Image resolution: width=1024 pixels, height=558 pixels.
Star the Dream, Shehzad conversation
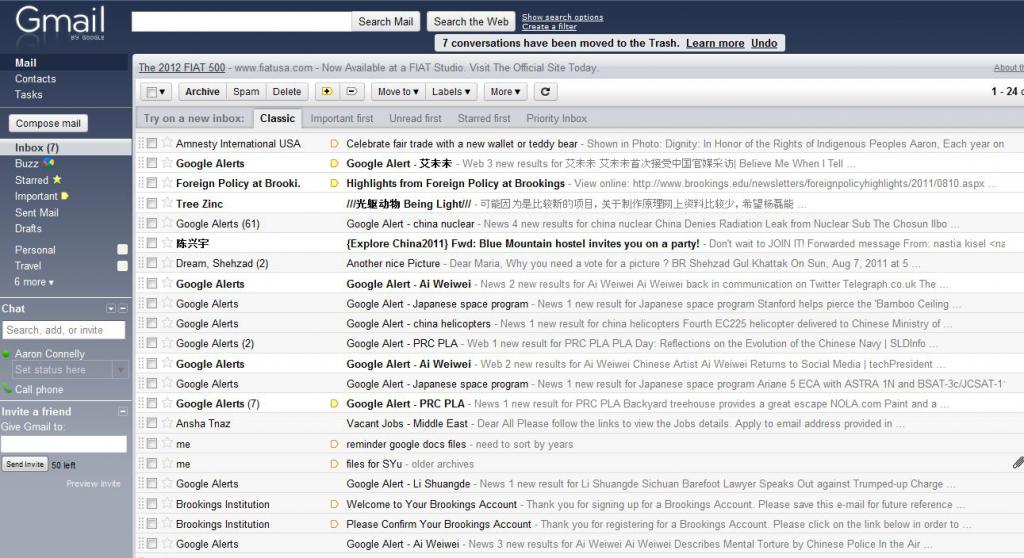click(167, 262)
